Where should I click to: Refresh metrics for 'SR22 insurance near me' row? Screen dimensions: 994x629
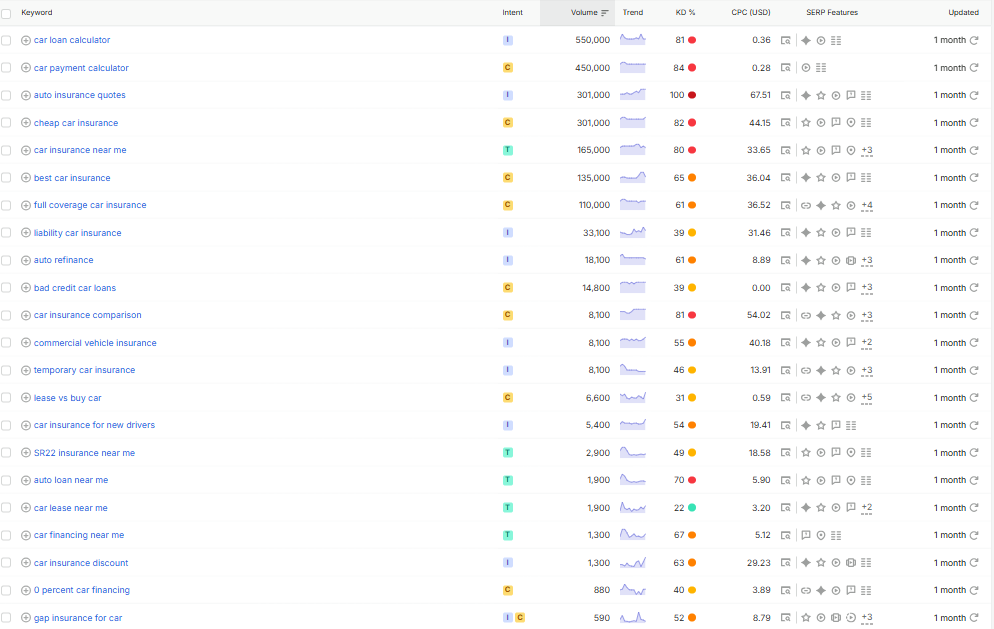point(974,453)
